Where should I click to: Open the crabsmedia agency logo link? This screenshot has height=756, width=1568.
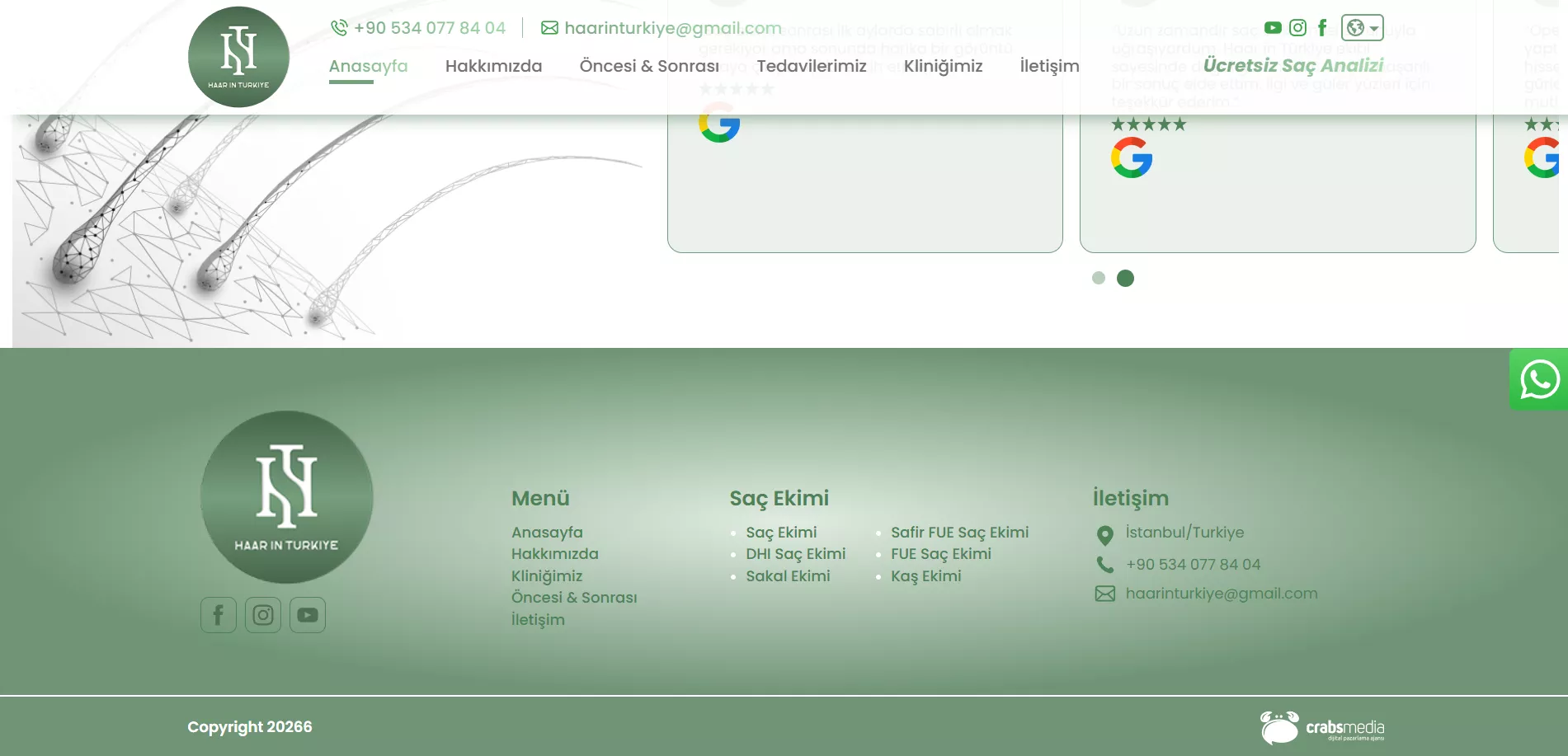1322,727
